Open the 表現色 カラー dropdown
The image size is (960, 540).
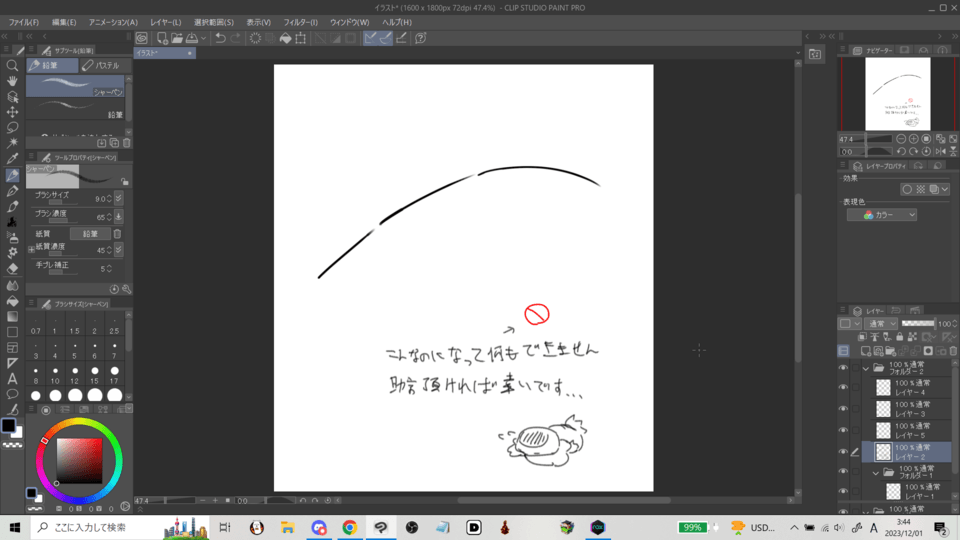[882, 215]
